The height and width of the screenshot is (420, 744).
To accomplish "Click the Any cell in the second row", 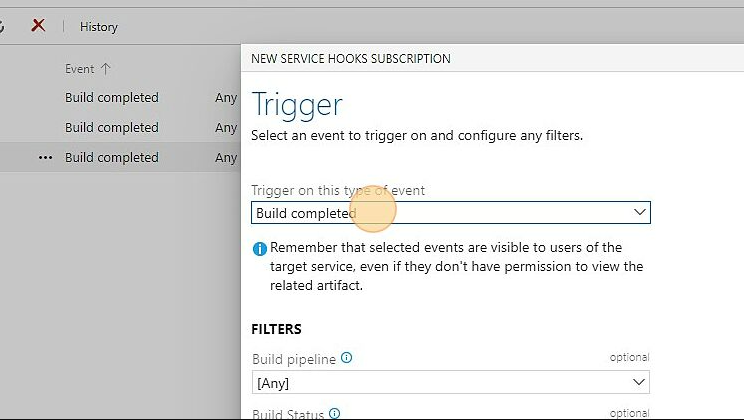I will [226, 128].
